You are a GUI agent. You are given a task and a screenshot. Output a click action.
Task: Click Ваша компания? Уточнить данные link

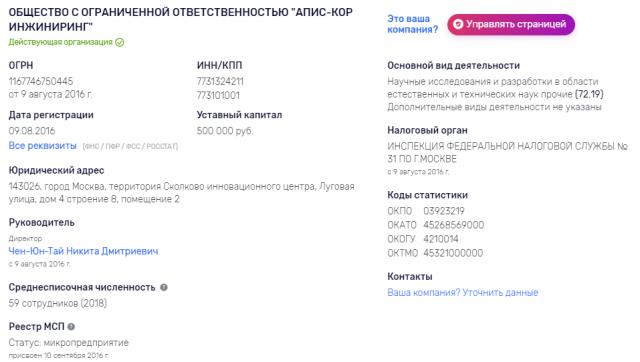tap(462, 293)
